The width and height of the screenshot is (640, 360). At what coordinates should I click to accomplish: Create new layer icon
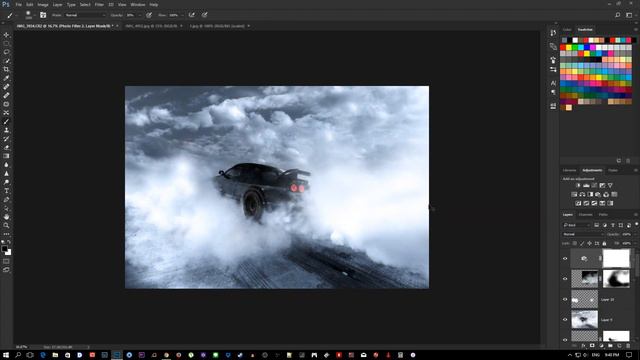pyautogui.click(x=619, y=346)
